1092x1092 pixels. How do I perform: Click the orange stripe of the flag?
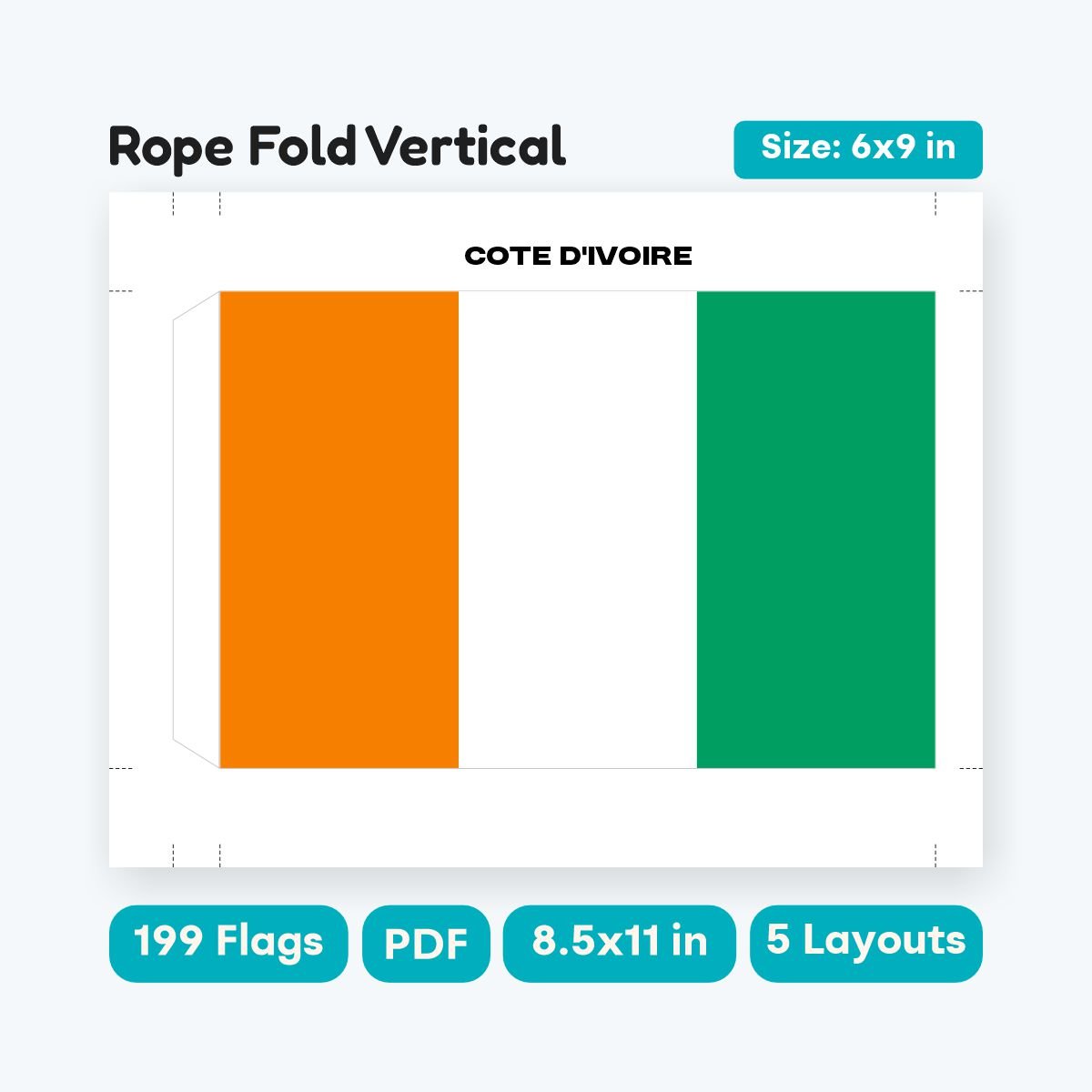339,530
